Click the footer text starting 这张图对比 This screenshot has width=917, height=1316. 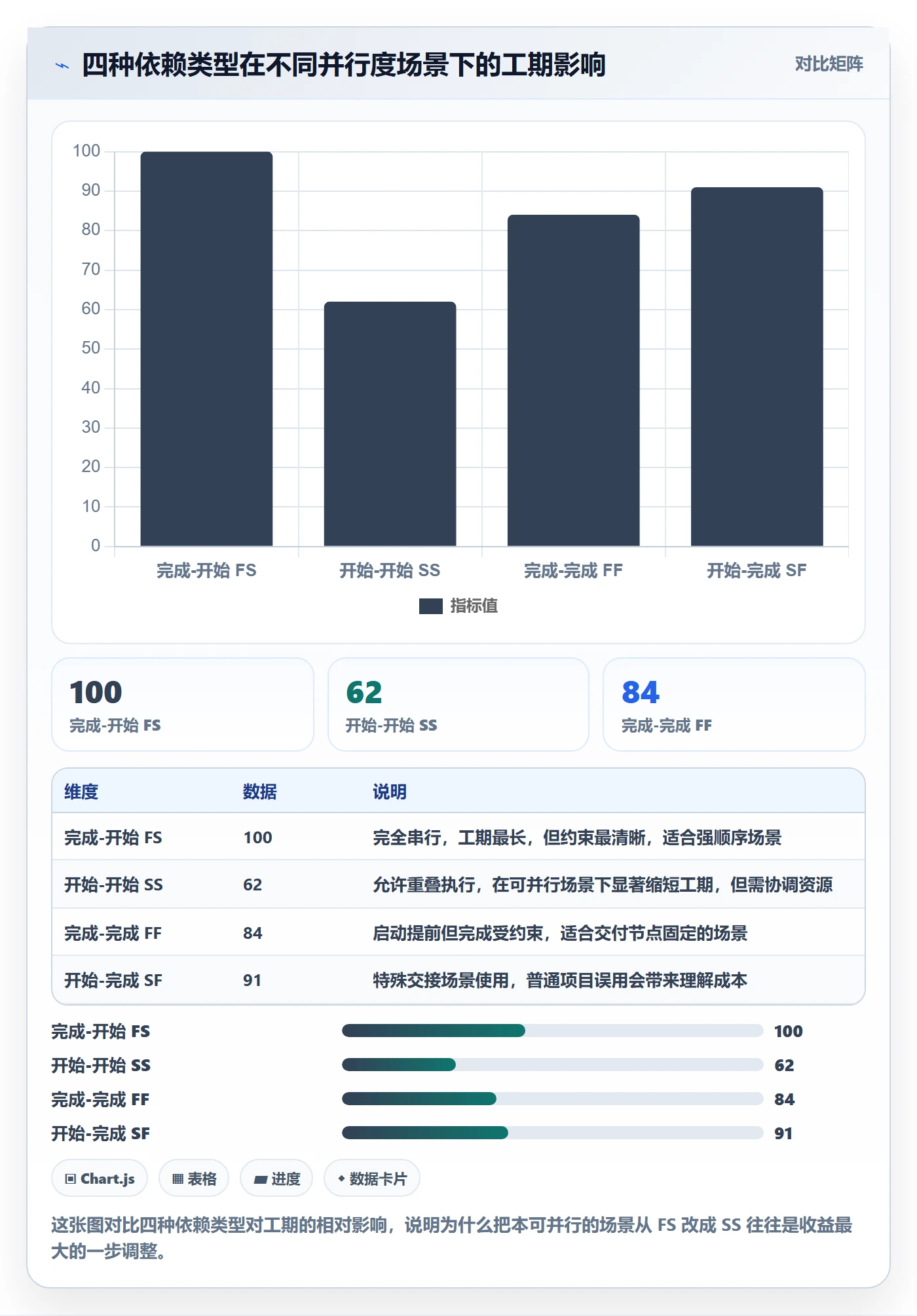click(x=452, y=1238)
